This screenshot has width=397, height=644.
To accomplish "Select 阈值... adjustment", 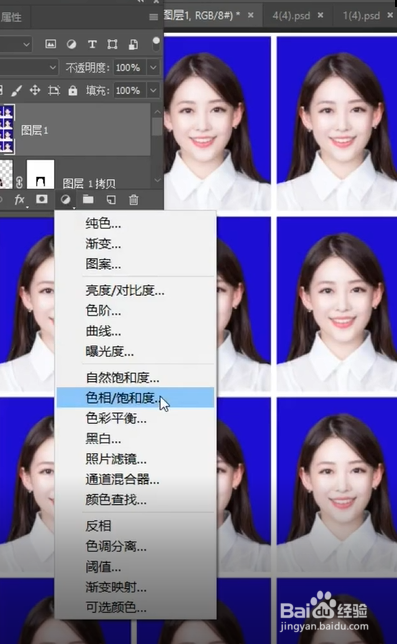I will pyautogui.click(x=135, y=567).
